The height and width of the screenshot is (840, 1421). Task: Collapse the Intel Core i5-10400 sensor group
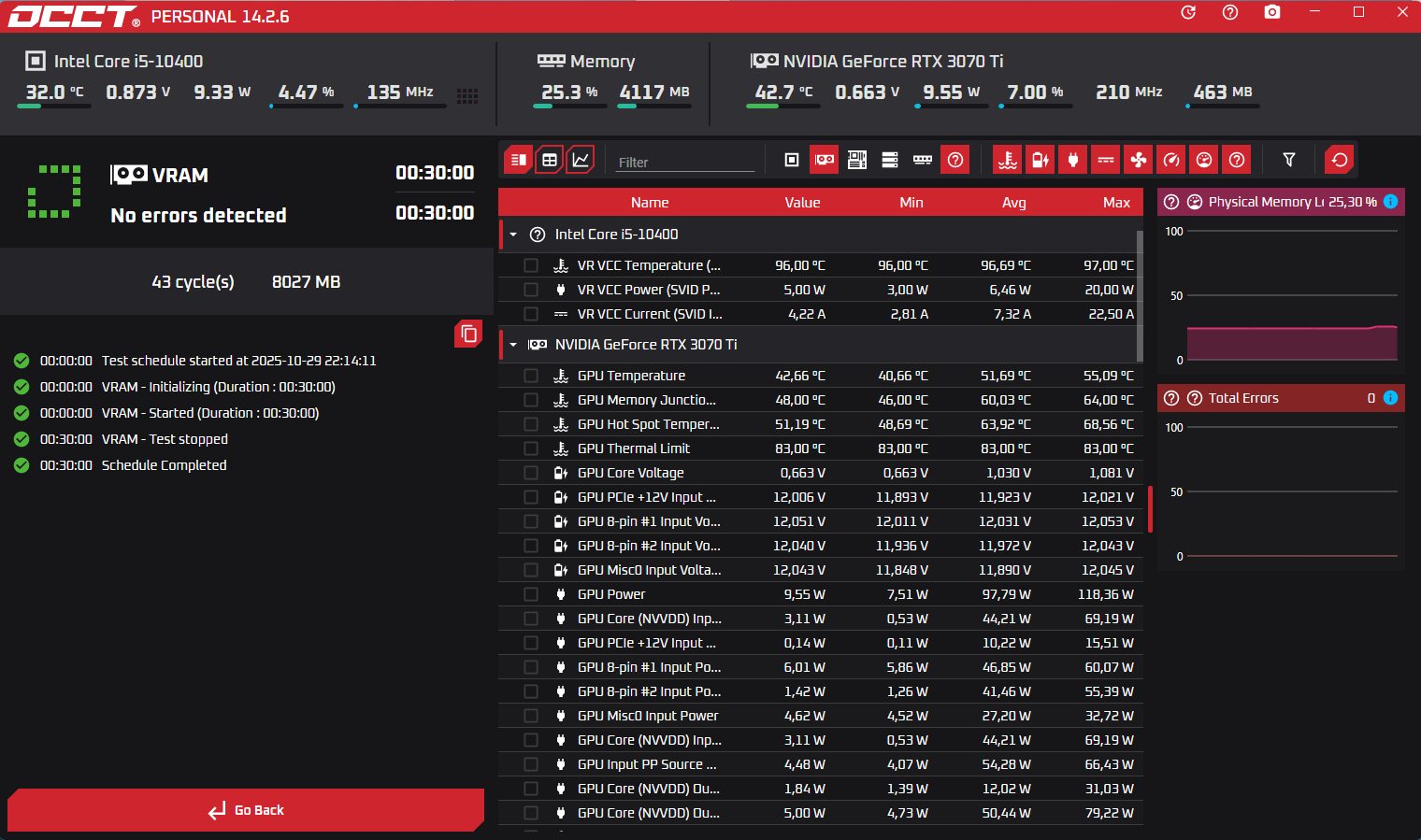pyautogui.click(x=513, y=235)
